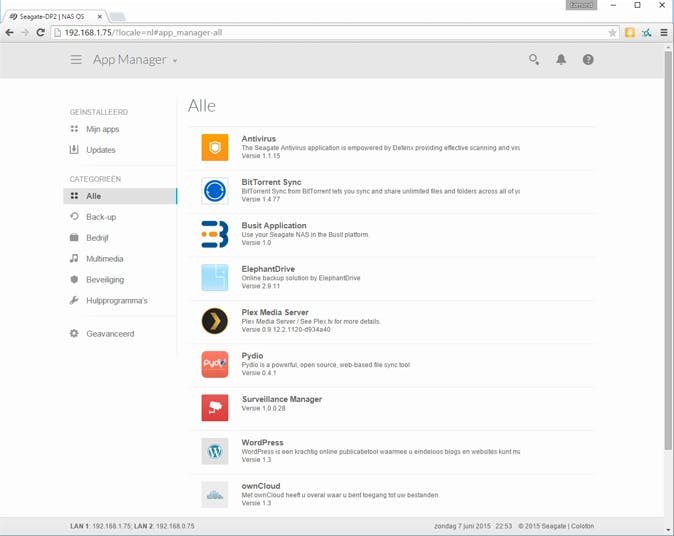The height and width of the screenshot is (536, 674).
Task: Click the page vertical scrollbar
Action: pyautogui.click(x=668, y=249)
